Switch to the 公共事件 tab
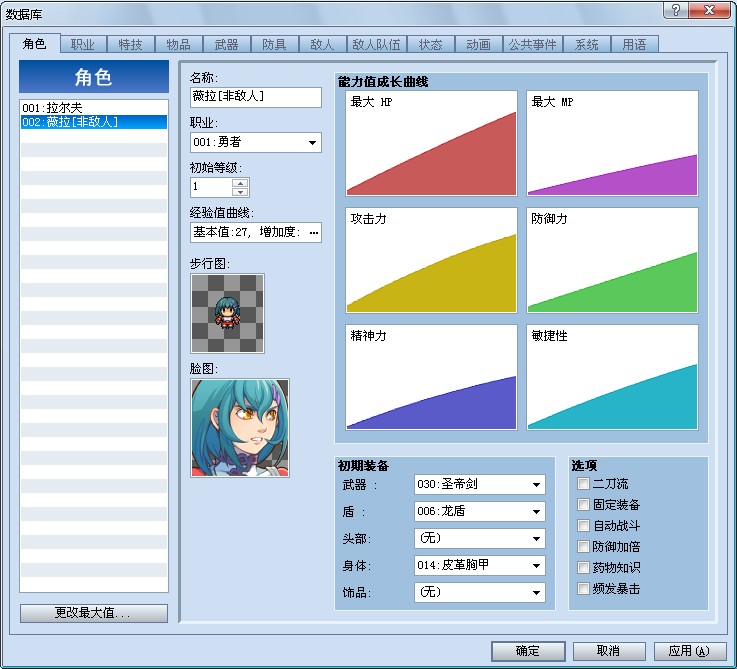Screen dimensions: 737x669 [533, 45]
